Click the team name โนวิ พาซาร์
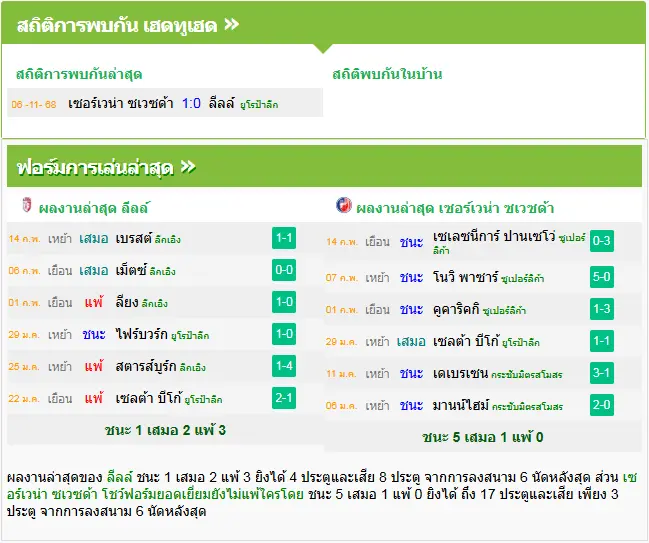Viewport: 649px width, 543px height. click(465, 277)
